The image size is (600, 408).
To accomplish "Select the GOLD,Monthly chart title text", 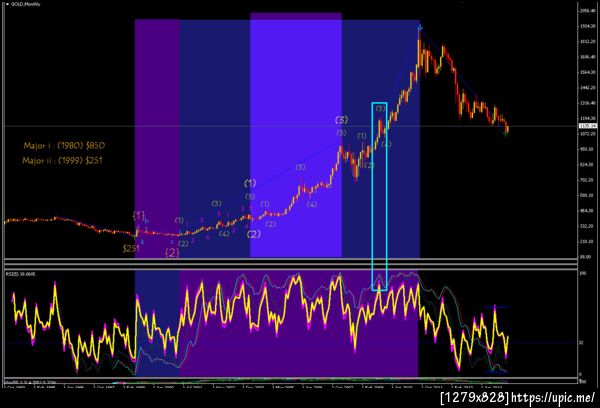I will coord(25,4).
